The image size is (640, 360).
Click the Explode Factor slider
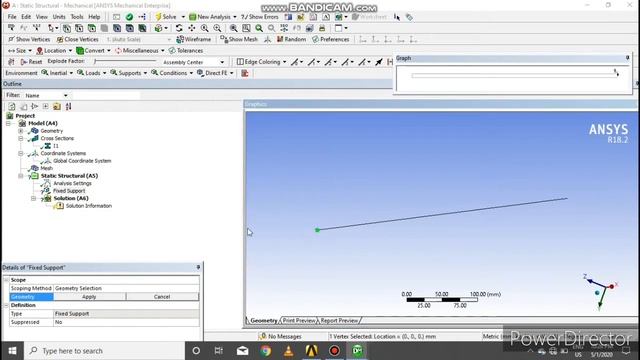click(x=125, y=61)
